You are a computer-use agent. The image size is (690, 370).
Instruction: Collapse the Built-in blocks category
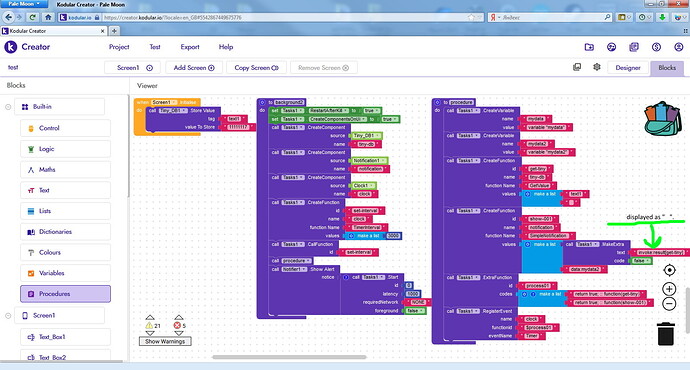(8, 107)
